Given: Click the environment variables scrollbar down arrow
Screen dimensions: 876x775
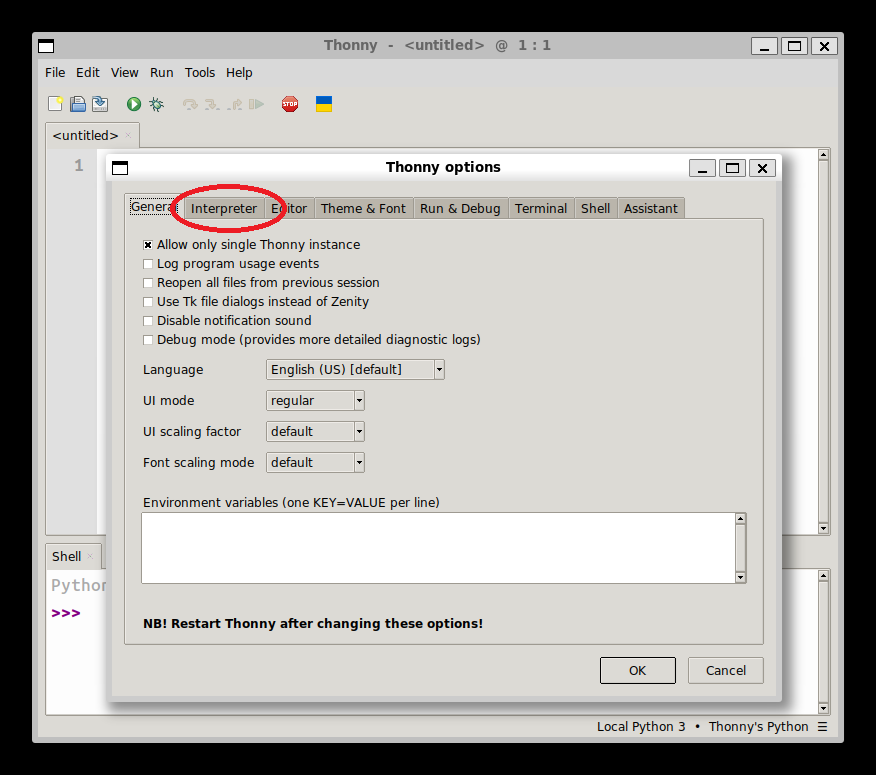Looking at the screenshot, I should click(x=740, y=578).
